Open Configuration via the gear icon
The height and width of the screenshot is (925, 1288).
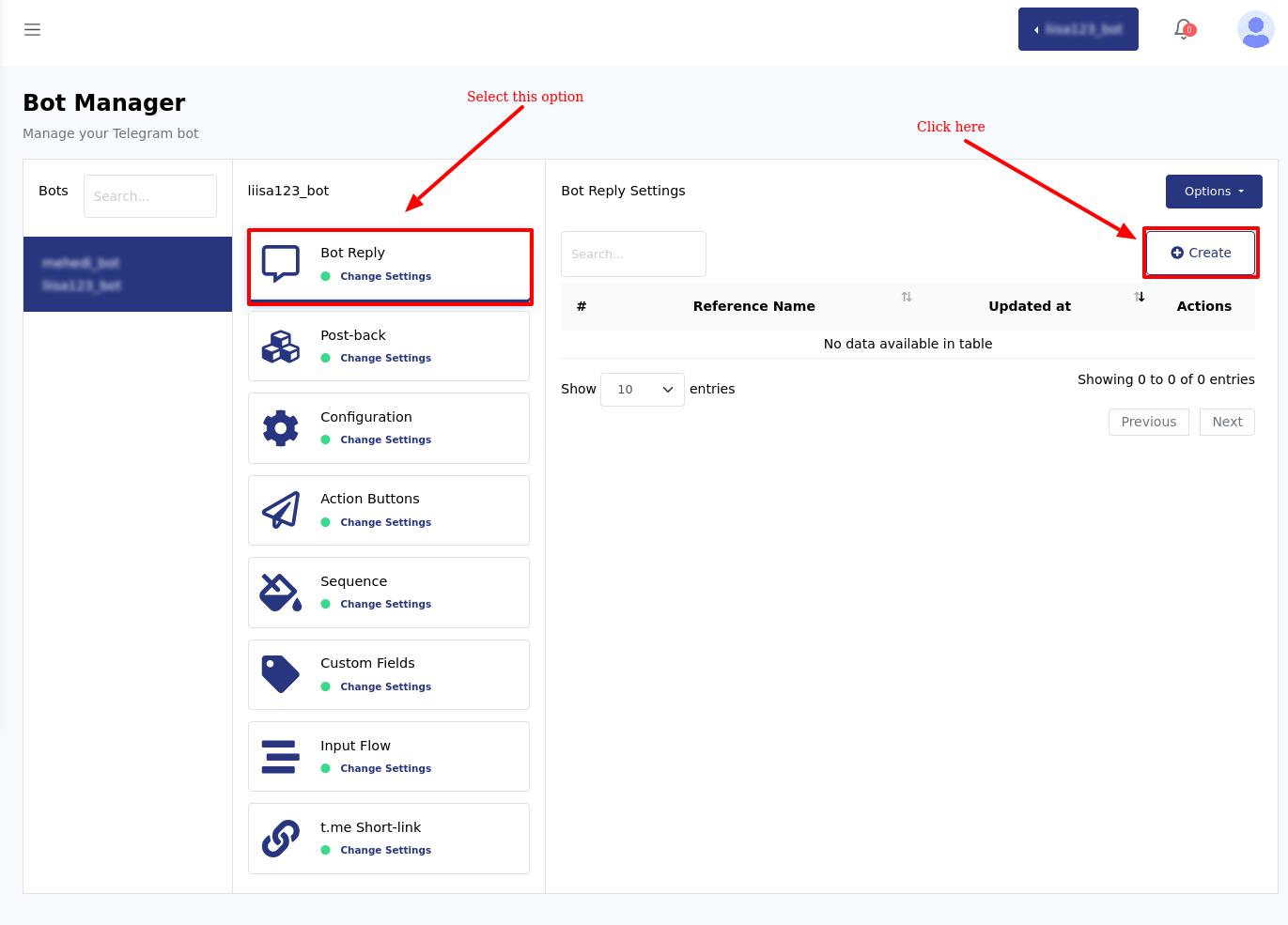279,427
